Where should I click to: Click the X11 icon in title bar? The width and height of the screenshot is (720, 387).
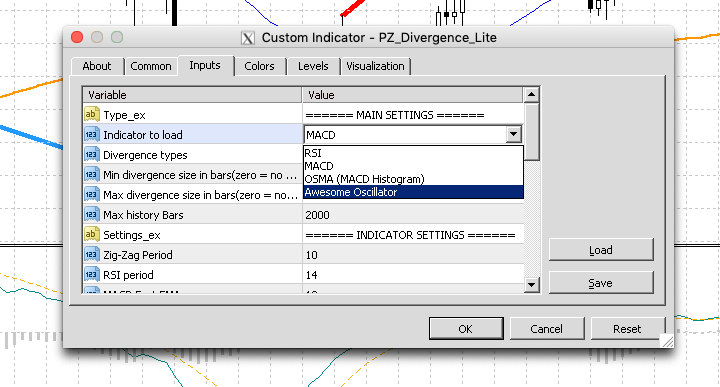point(248,38)
